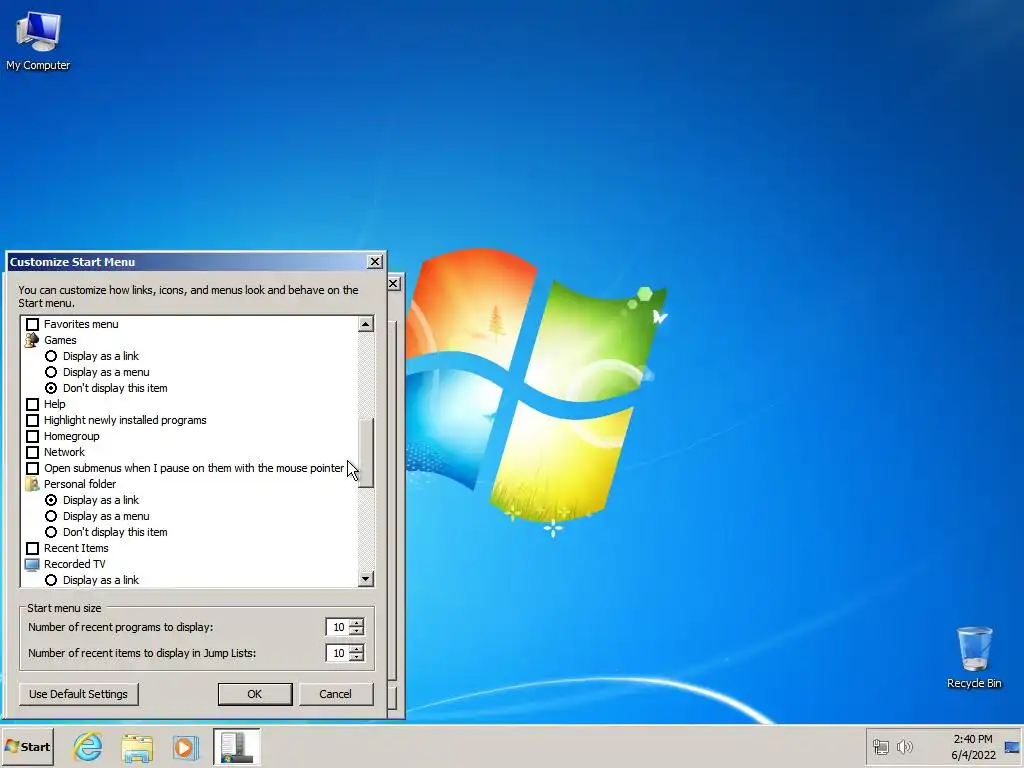
Task: Click the Recorded TV monitor icon
Action: (x=32, y=564)
